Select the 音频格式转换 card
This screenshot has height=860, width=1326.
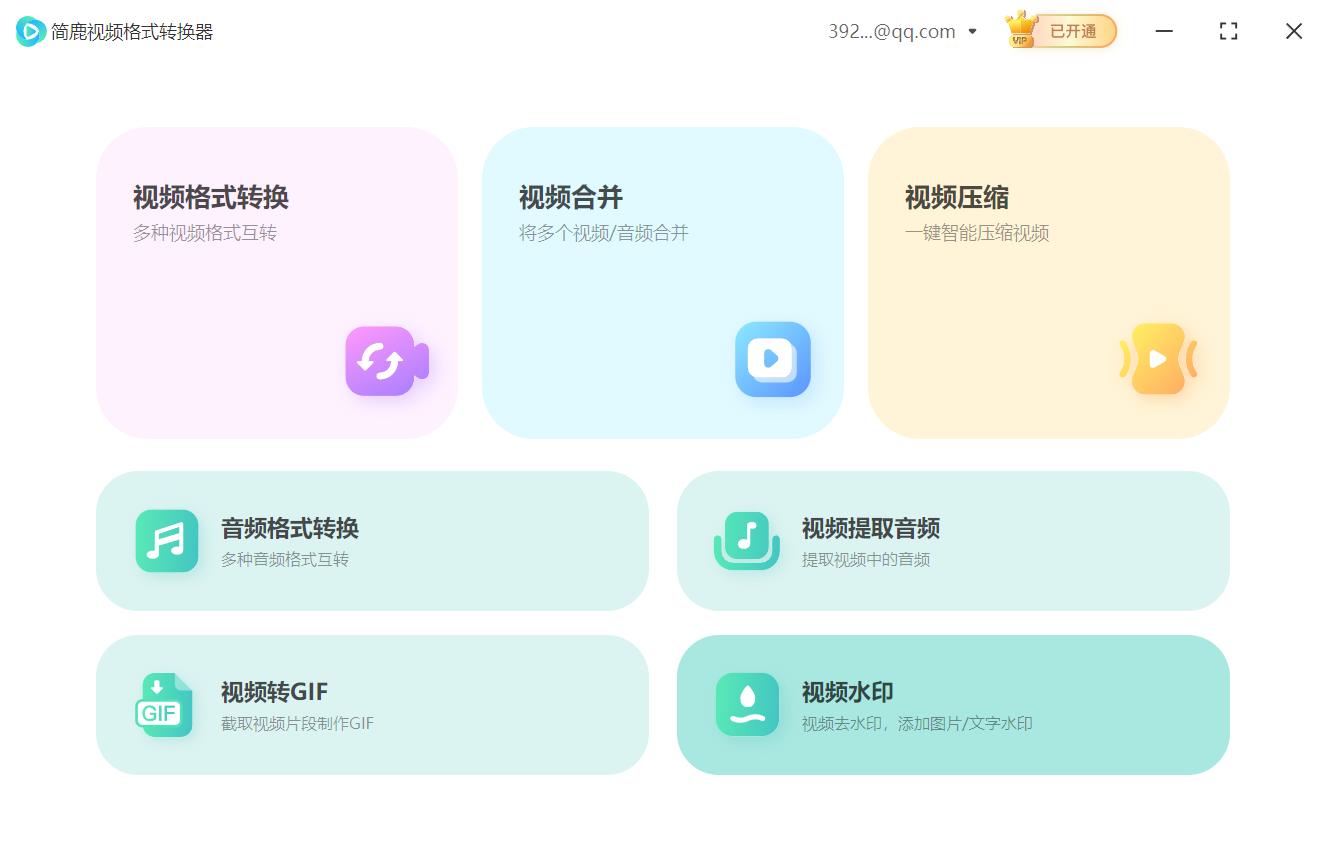point(373,541)
